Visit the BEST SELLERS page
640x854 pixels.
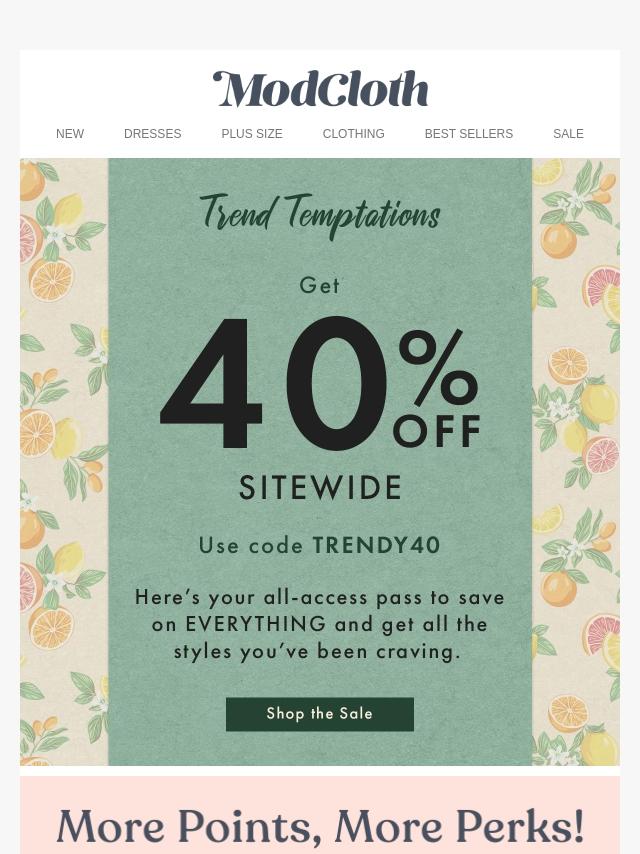pos(469,133)
